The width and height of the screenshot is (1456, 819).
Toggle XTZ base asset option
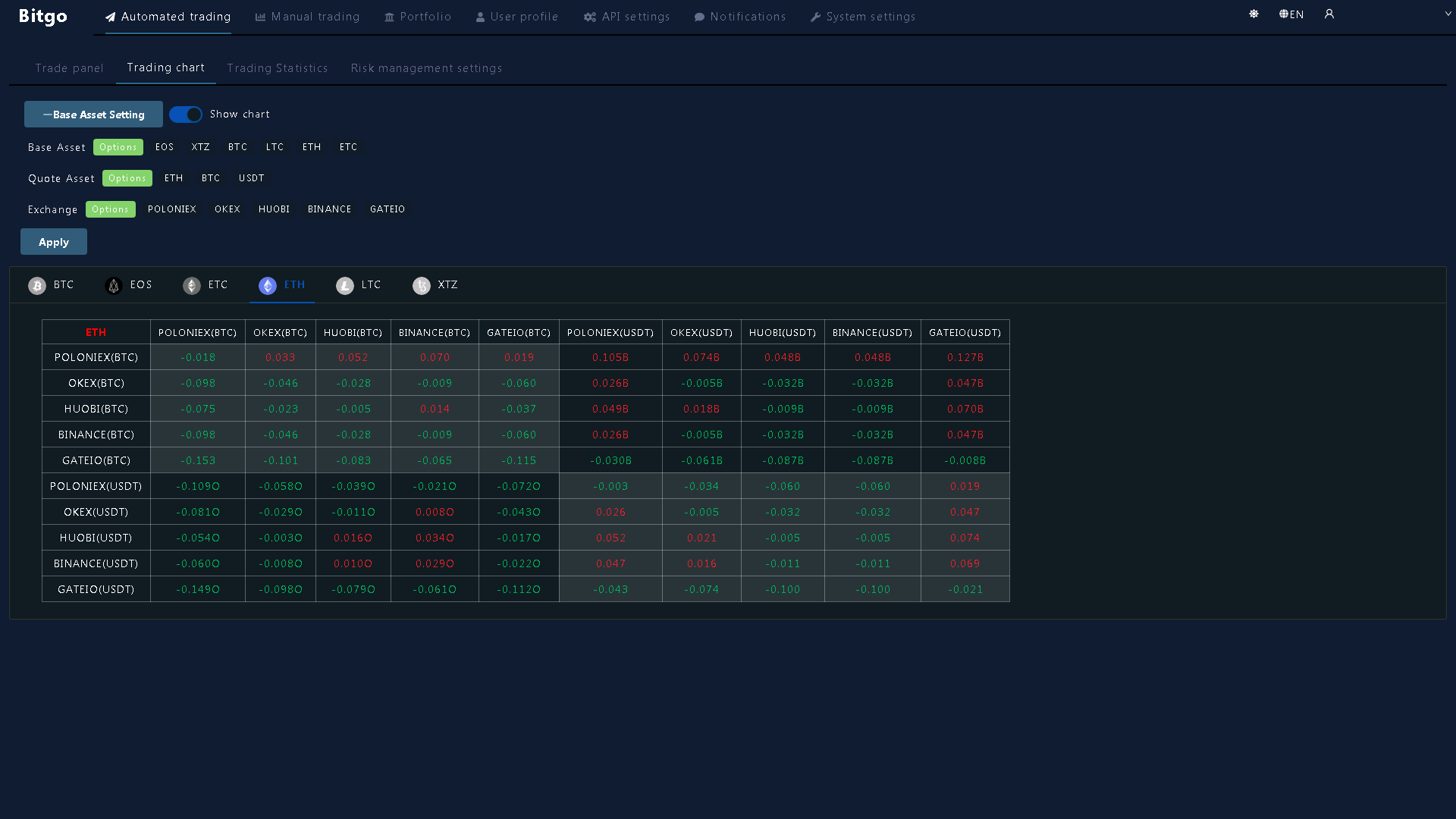tap(201, 147)
